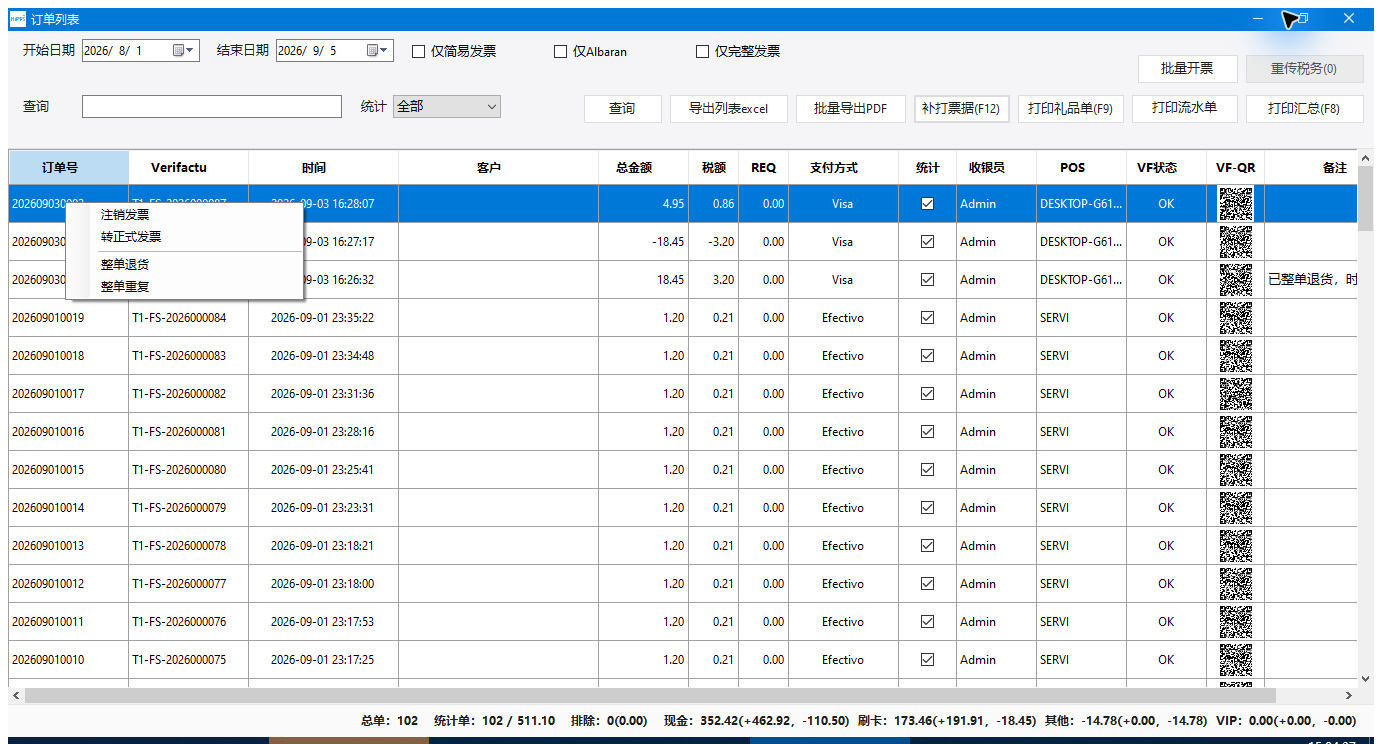The width and height of the screenshot is (1382, 744).
Task: Click the 查询 search button
Action: click(x=623, y=108)
